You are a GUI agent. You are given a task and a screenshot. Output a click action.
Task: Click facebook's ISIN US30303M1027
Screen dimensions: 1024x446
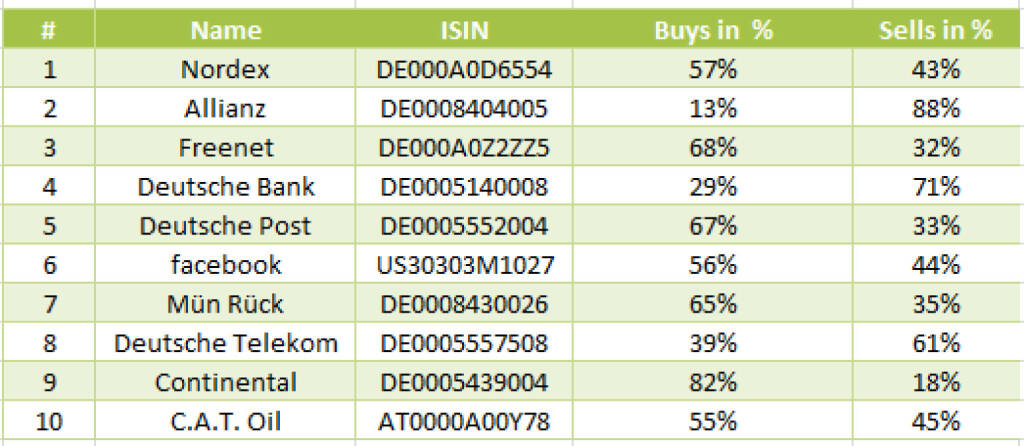(464, 265)
